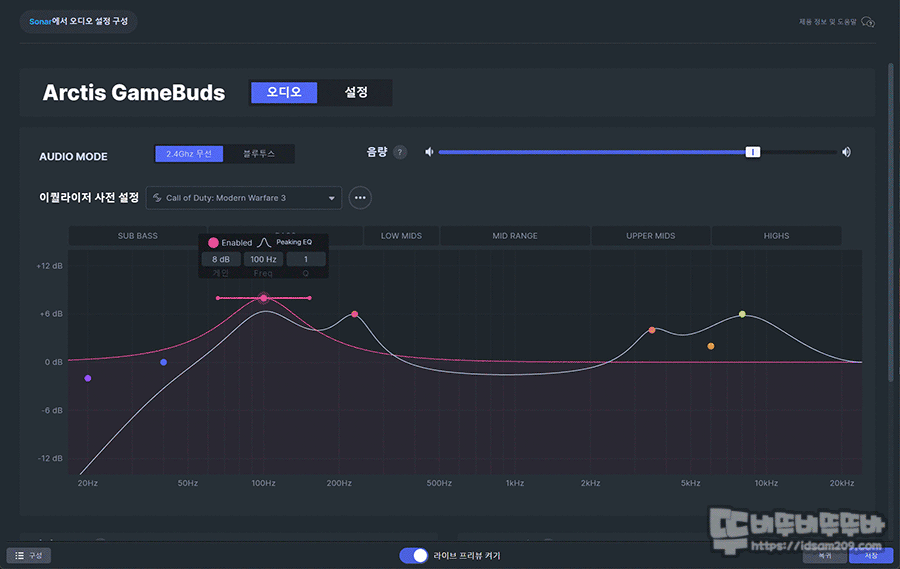The image size is (900, 569).
Task: Switch to the 설정 tab
Action: (x=356, y=92)
